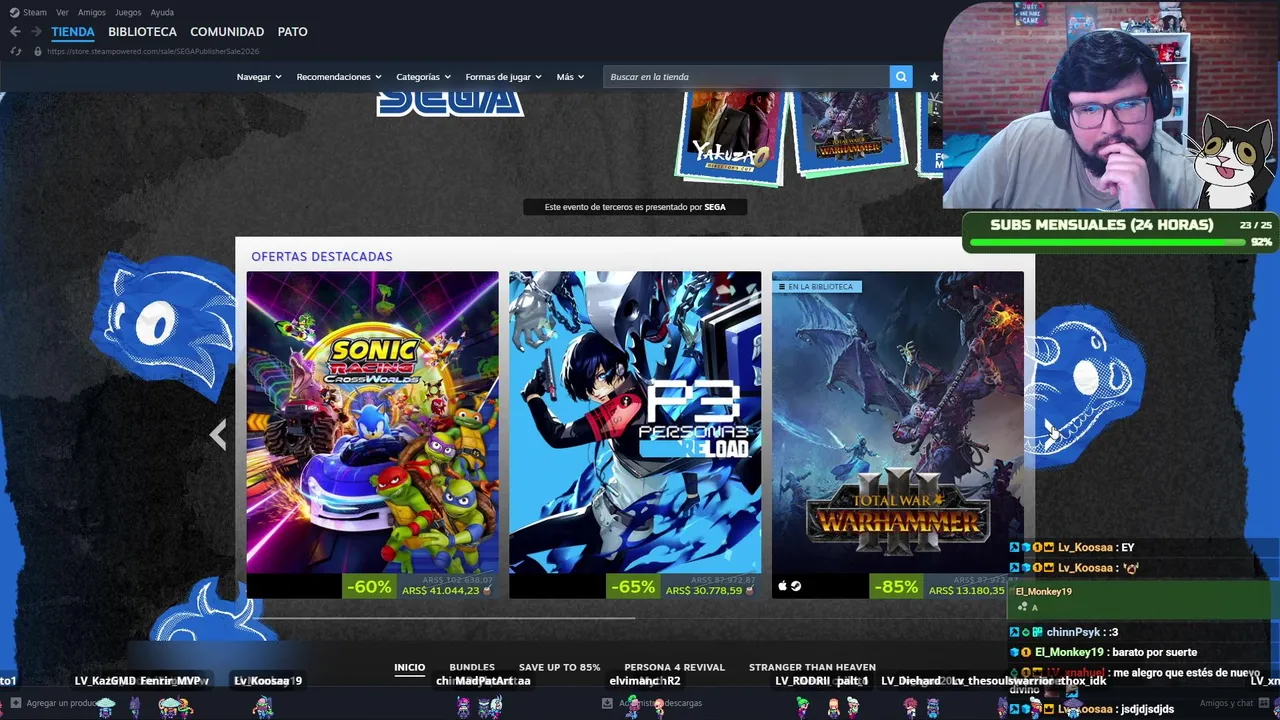Expand the Recomendaciones dropdown
The width and height of the screenshot is (1280, 720).
(x=339, y=77)
